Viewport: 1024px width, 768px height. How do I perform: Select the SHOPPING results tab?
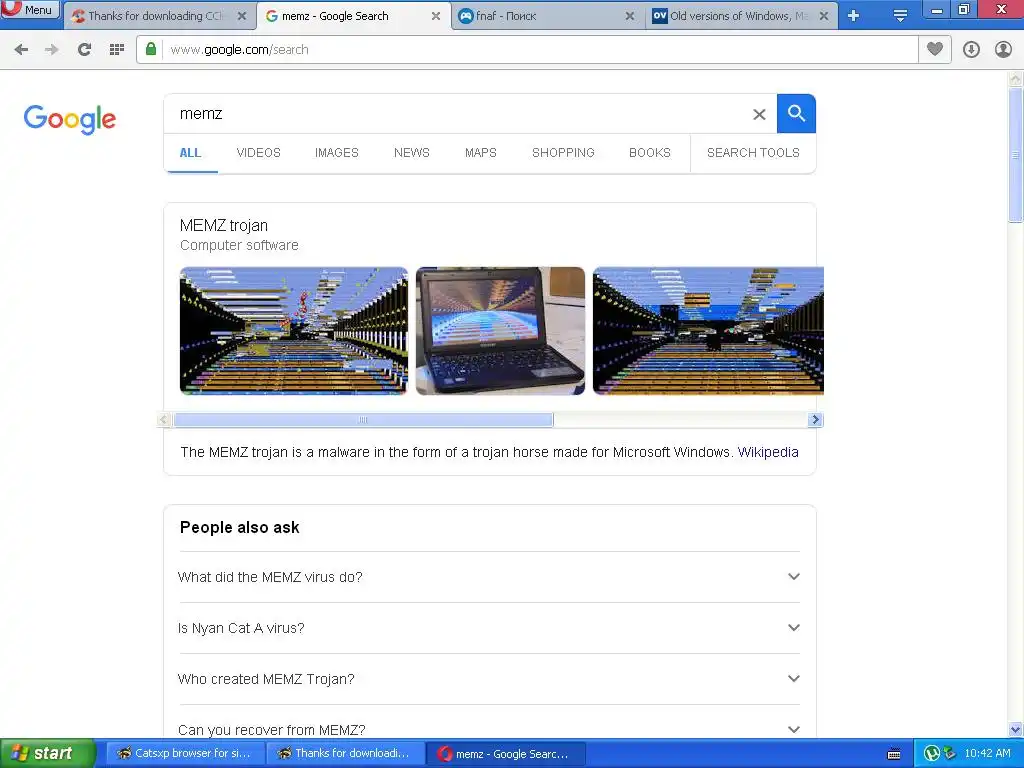tap(563, 153)
